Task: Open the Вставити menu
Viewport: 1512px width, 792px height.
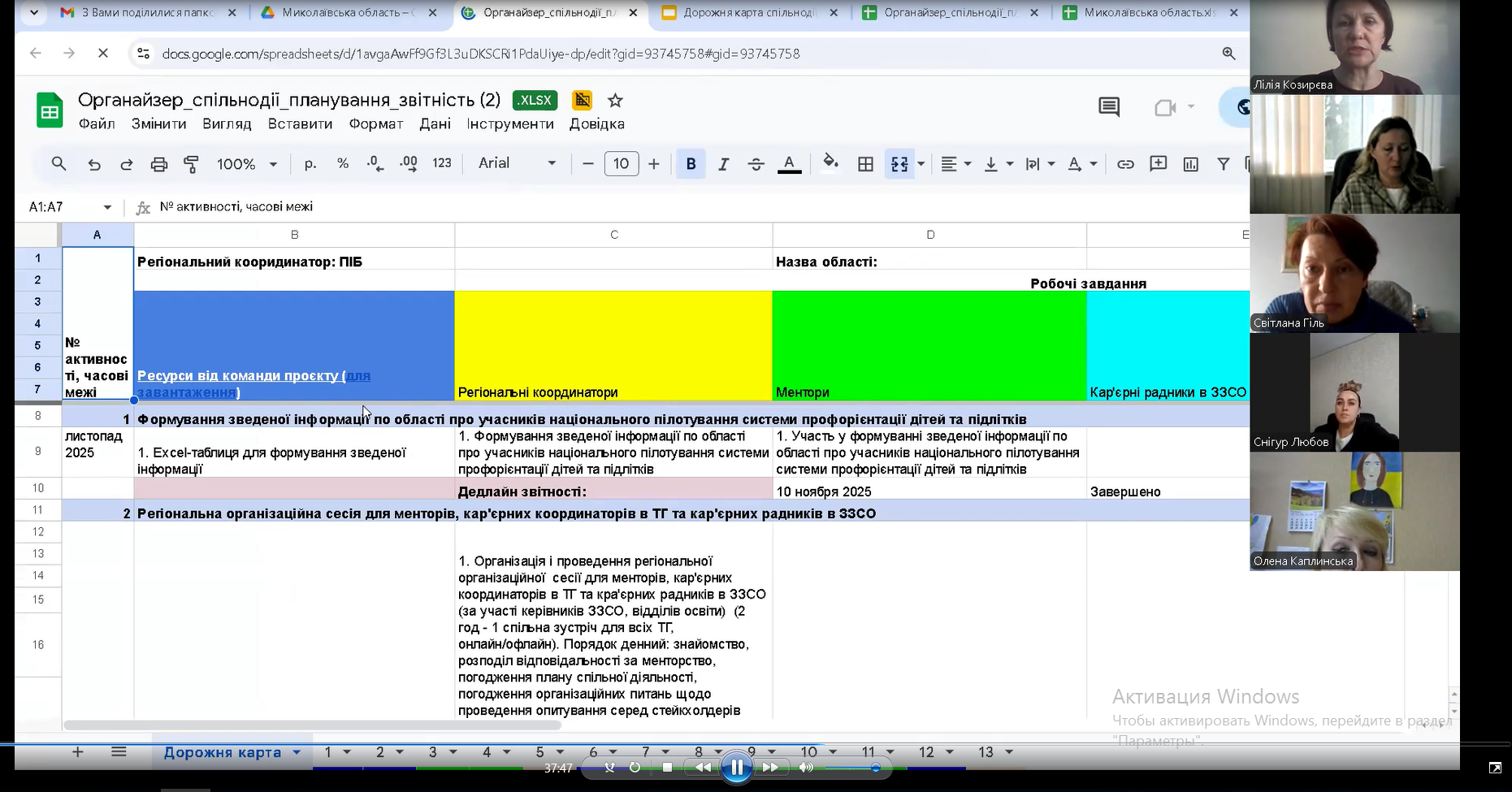Action: 300,124
